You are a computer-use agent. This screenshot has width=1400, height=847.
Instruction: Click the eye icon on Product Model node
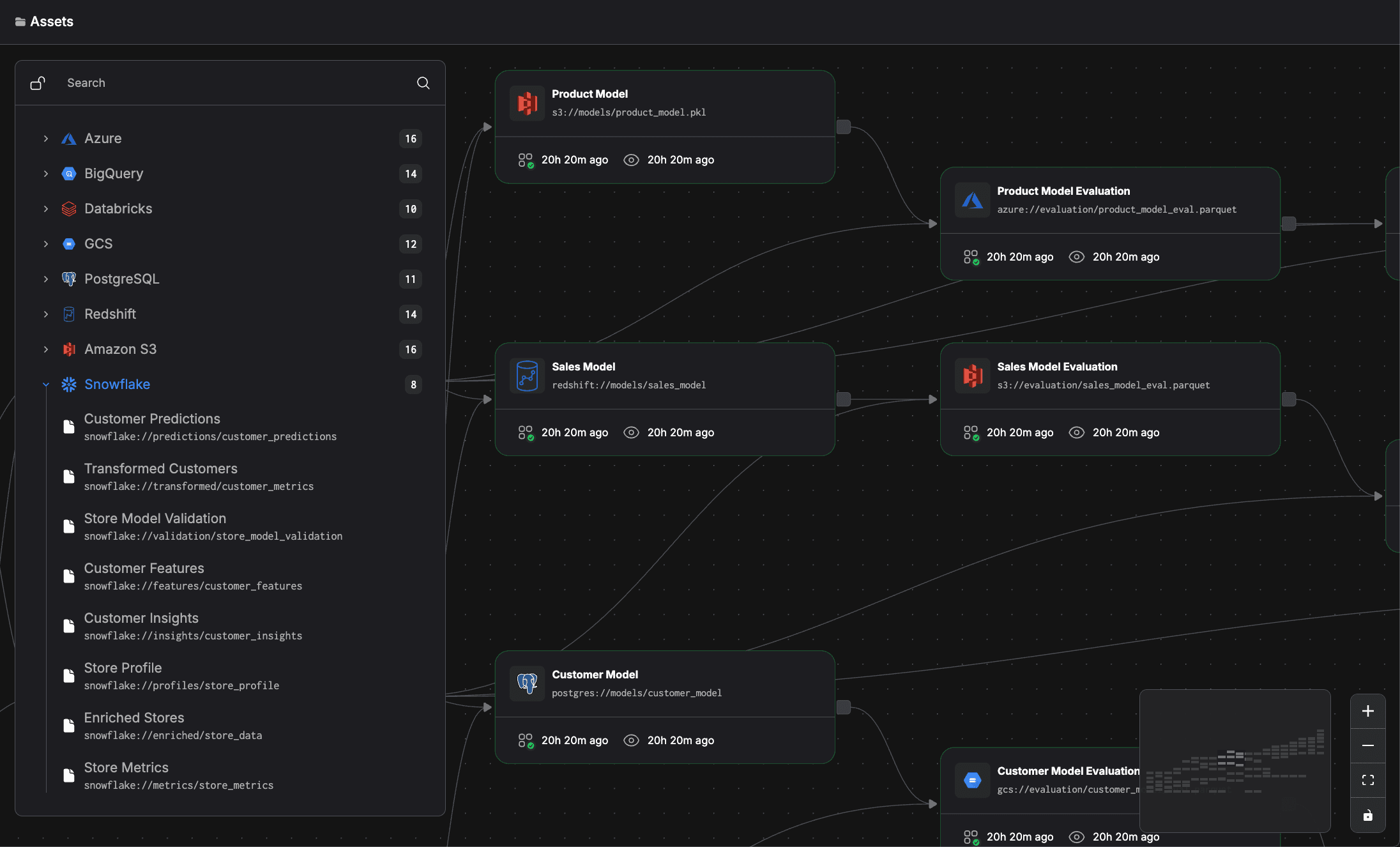(631, 160)
